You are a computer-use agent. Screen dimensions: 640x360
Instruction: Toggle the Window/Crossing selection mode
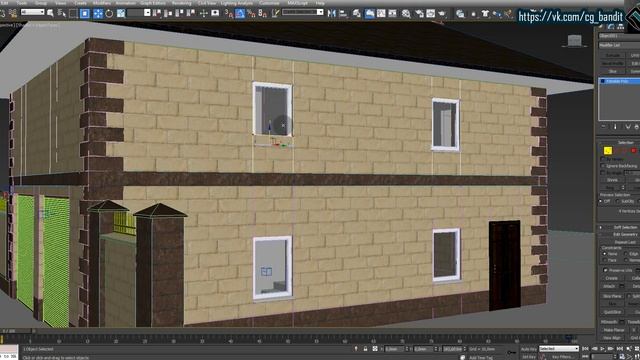tap(84, 13)
